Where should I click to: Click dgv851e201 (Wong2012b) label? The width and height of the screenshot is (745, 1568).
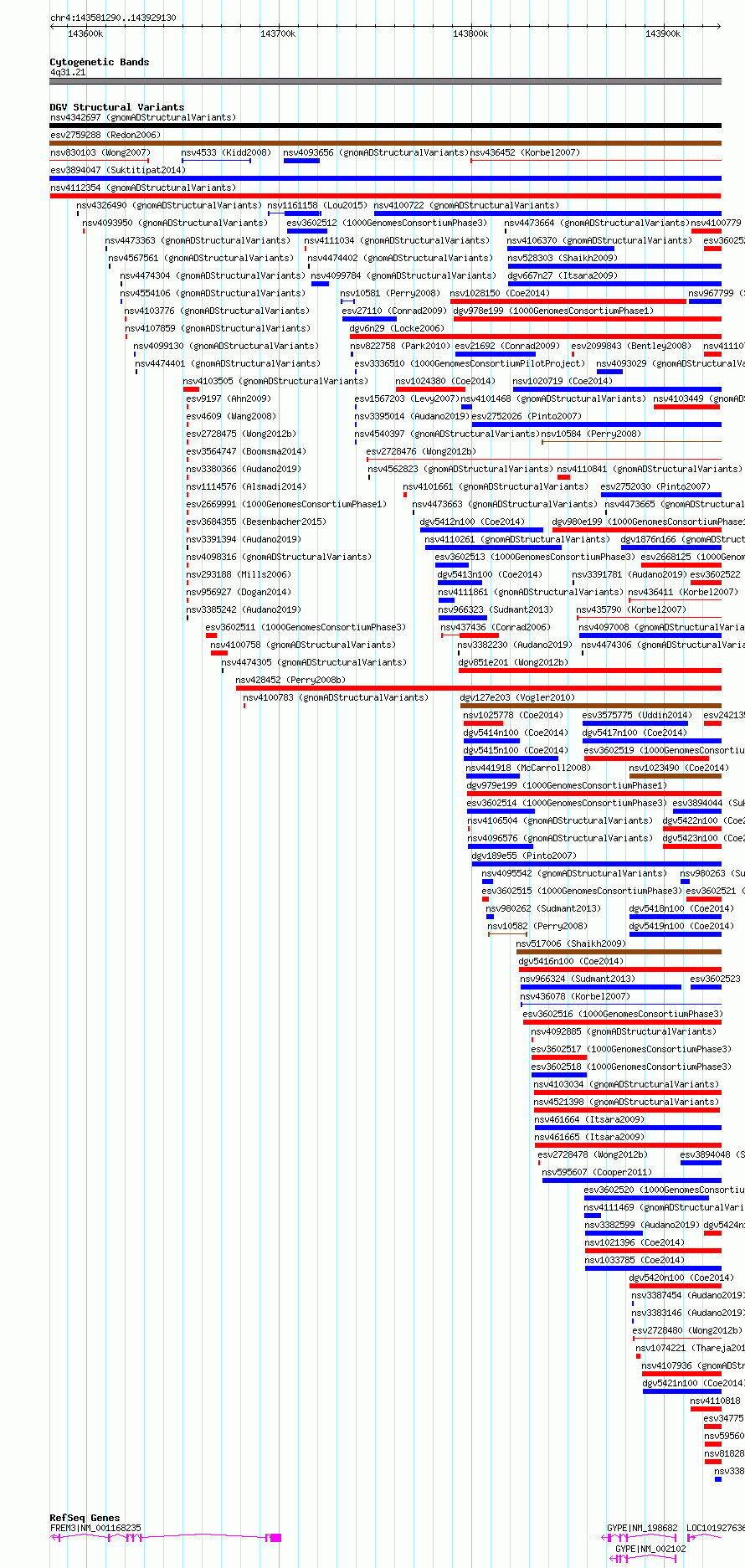tap(513, 662)
